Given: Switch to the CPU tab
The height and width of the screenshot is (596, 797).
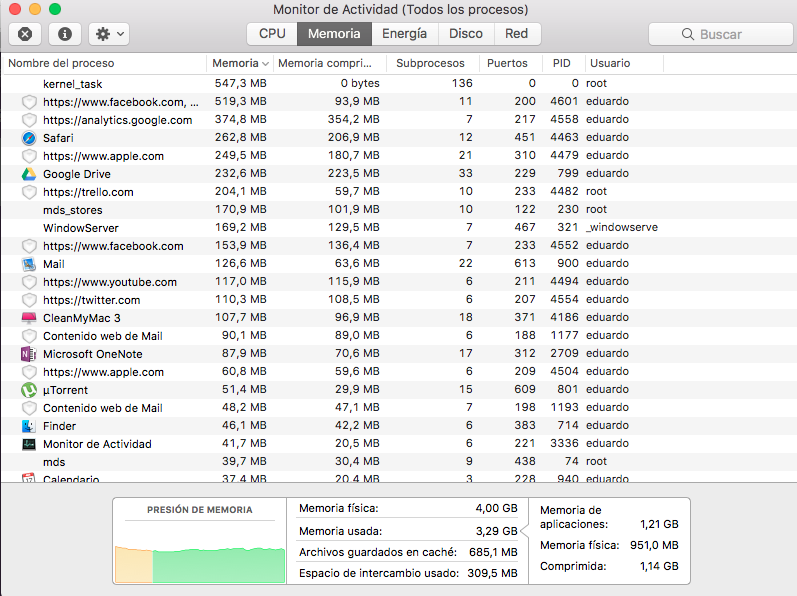Looking at the screenshot, I should [272, 34].
